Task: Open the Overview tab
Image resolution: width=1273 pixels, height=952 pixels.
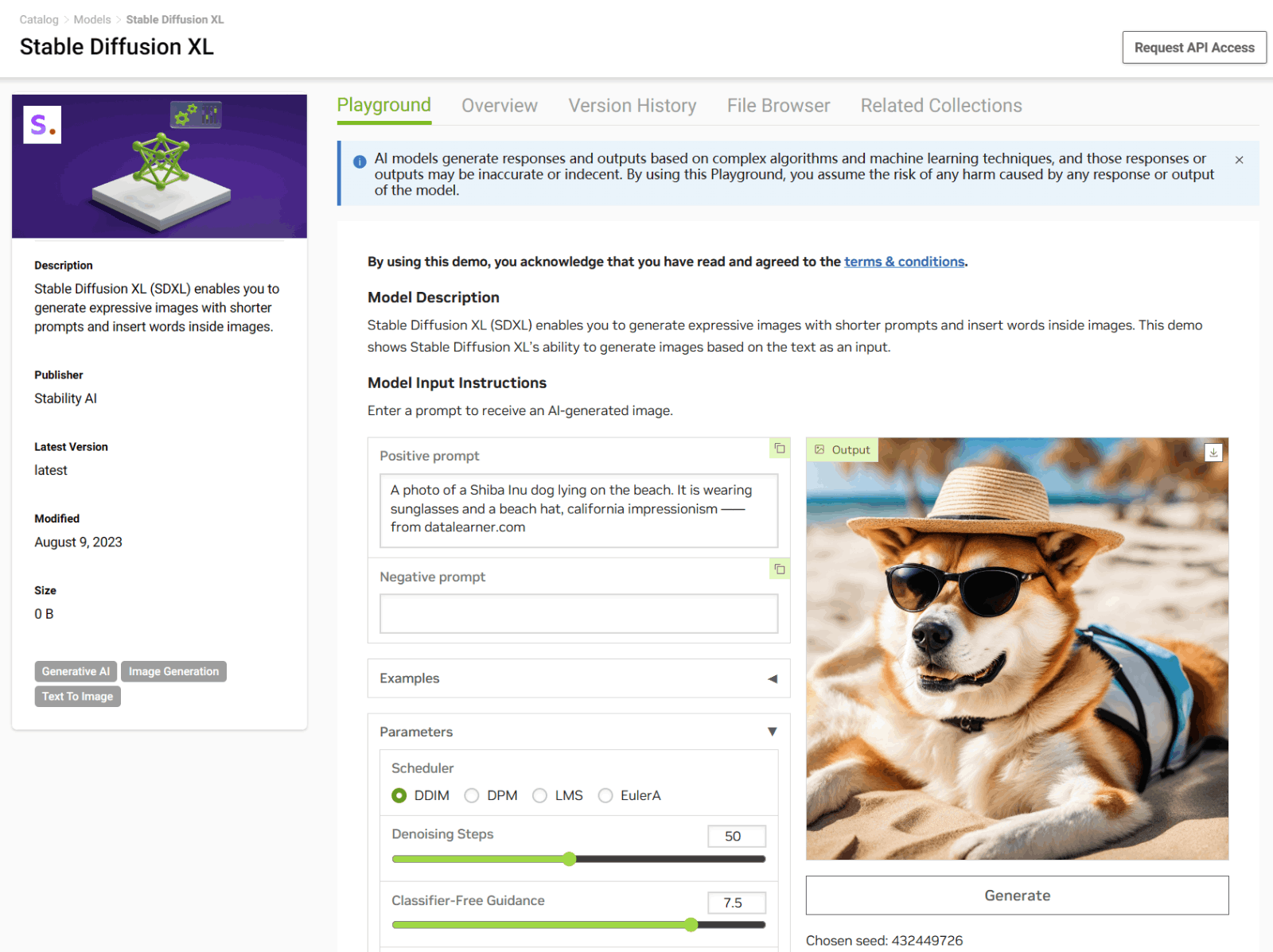Action: tap(499, 106)
